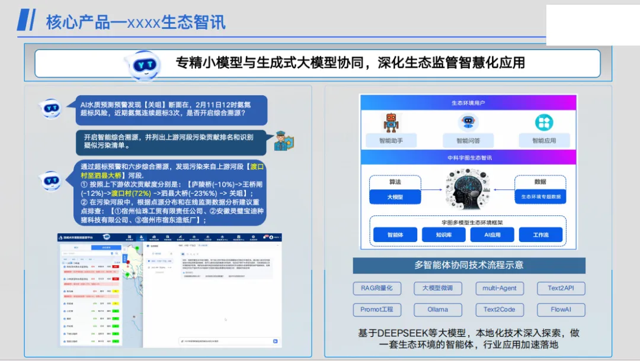Click the 知识库 framework button
Viewport: 640px width, 361px height.
tap(444, 235)
